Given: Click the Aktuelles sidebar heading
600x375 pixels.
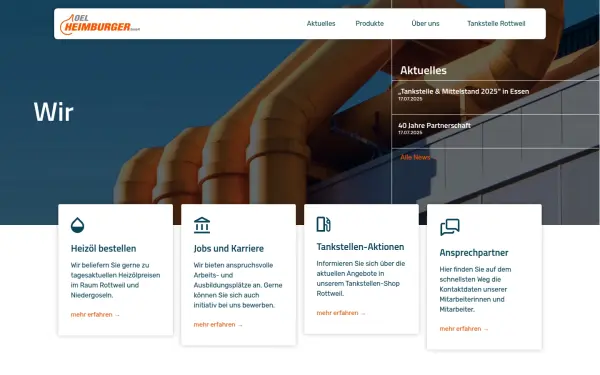Looking at the screenshot, I should point(423,70).
